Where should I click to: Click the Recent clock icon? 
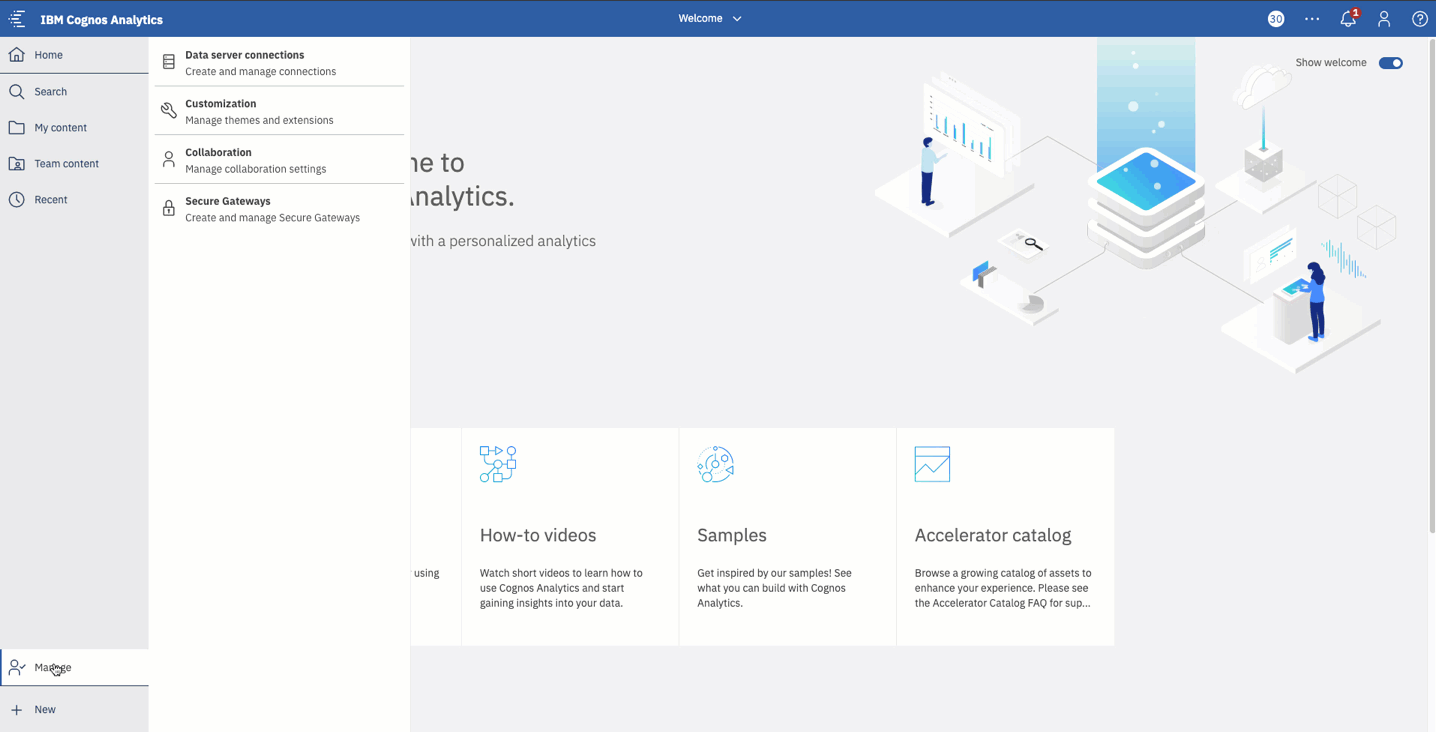tap(17, 199)
